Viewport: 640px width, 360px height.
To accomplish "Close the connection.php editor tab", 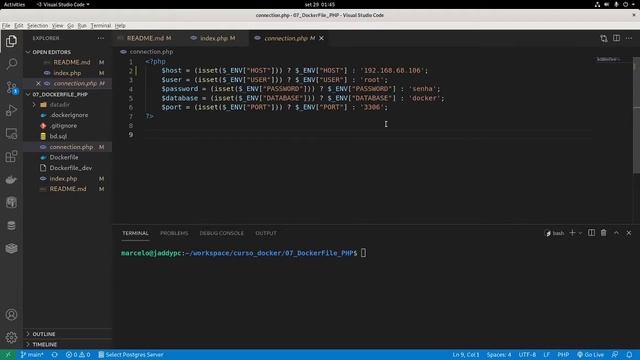I will point(322,38).
